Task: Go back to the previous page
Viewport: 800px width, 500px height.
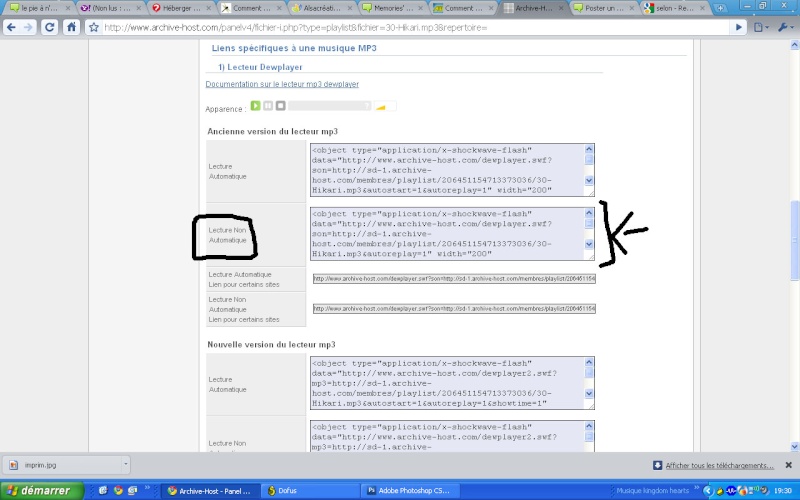Action: pos(11,28)
